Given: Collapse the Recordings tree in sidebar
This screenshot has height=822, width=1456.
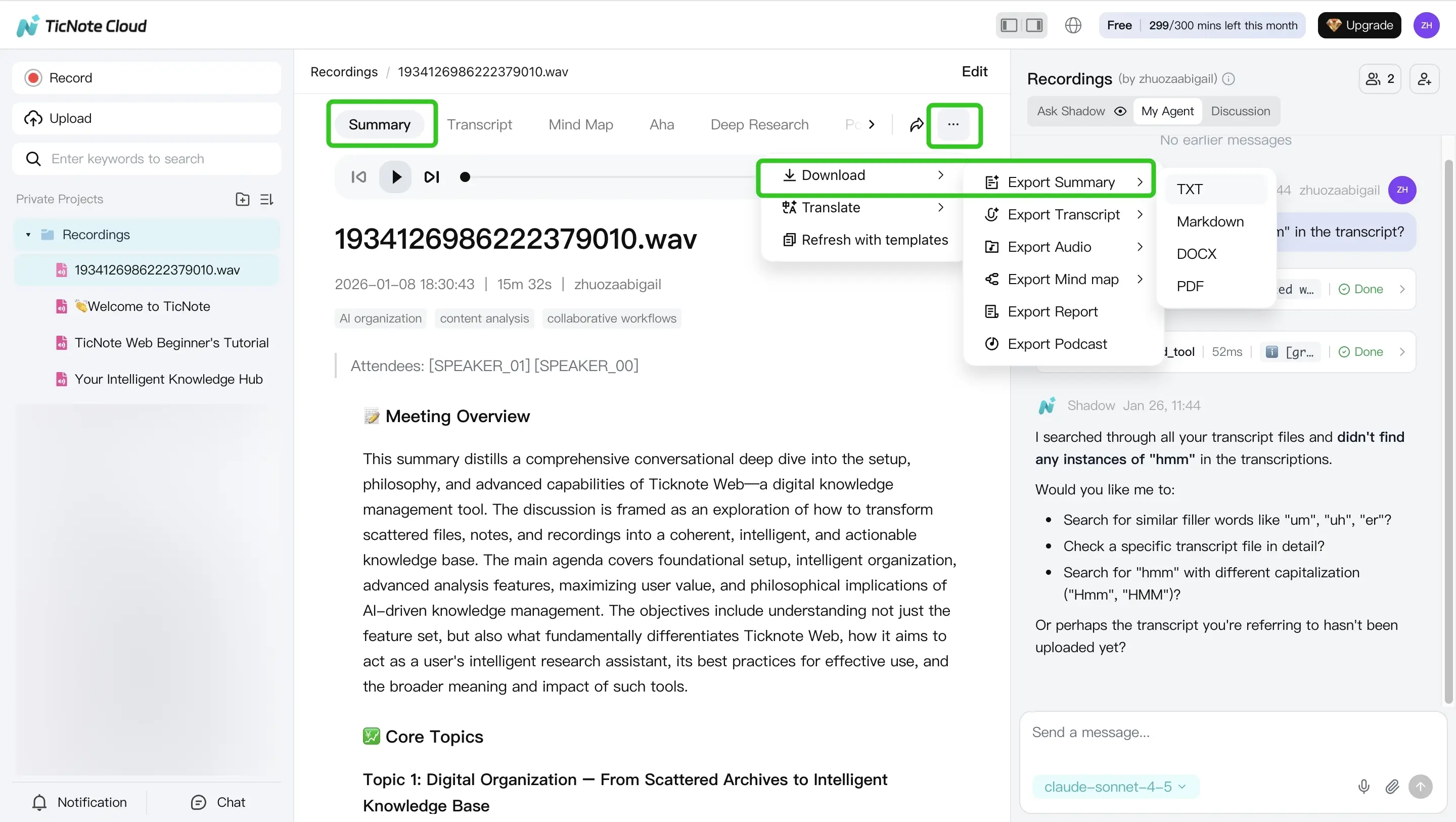Looking at the screenshot, I should click(x=29, y=234).
